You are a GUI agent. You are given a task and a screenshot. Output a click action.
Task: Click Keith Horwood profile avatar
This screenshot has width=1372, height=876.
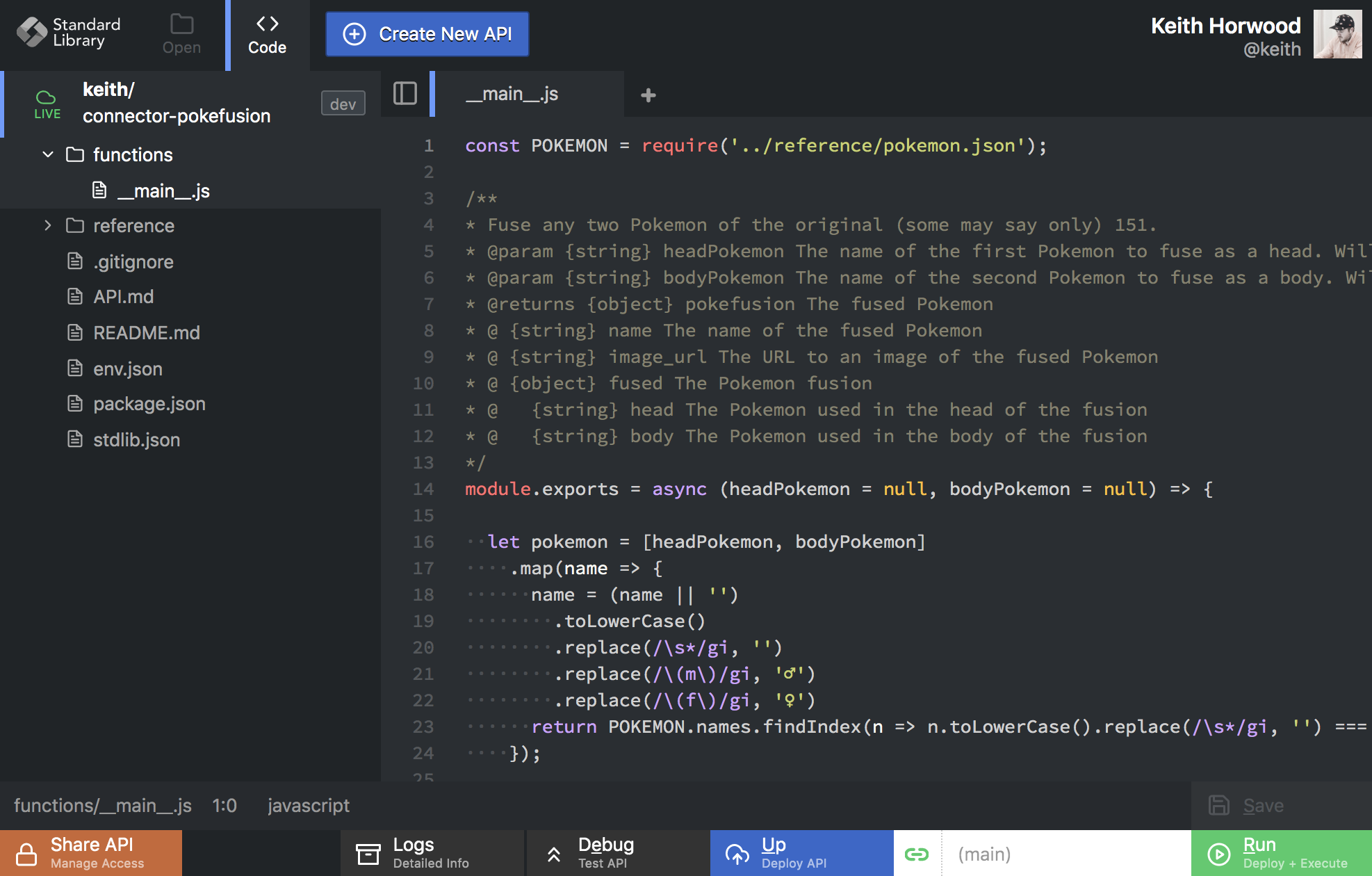(1337, 34)
